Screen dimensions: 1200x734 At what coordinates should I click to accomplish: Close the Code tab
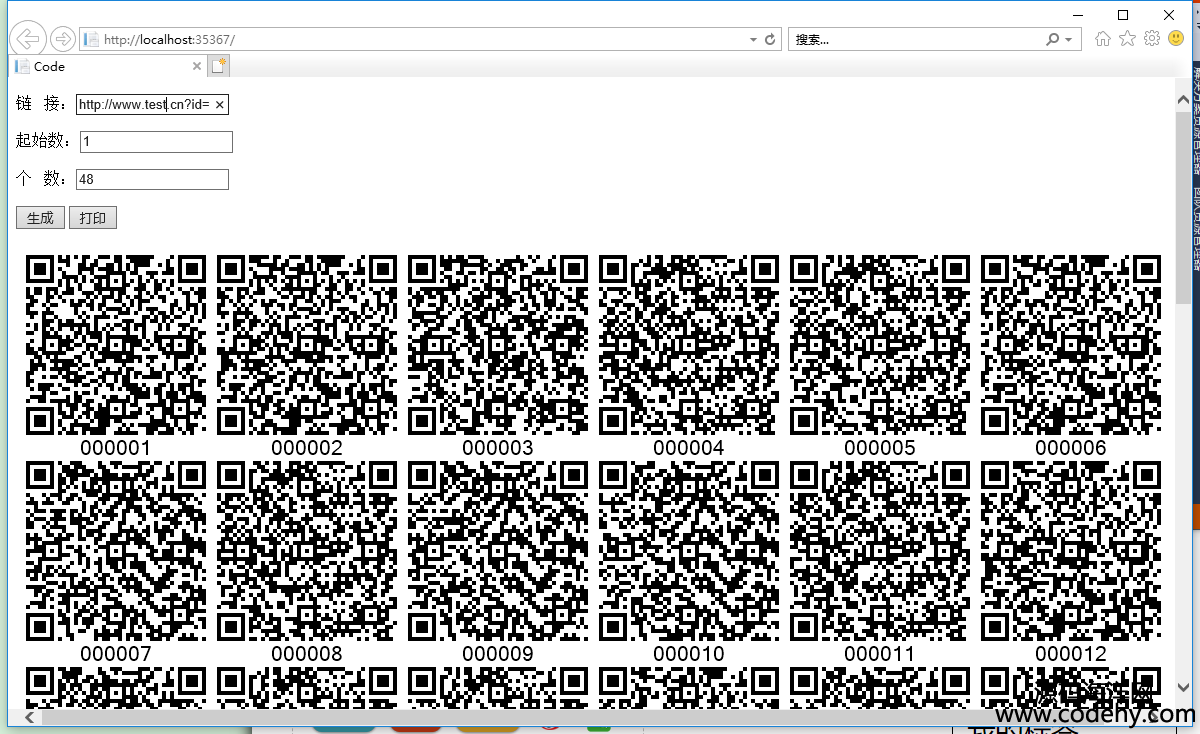(x=196, y=66)
